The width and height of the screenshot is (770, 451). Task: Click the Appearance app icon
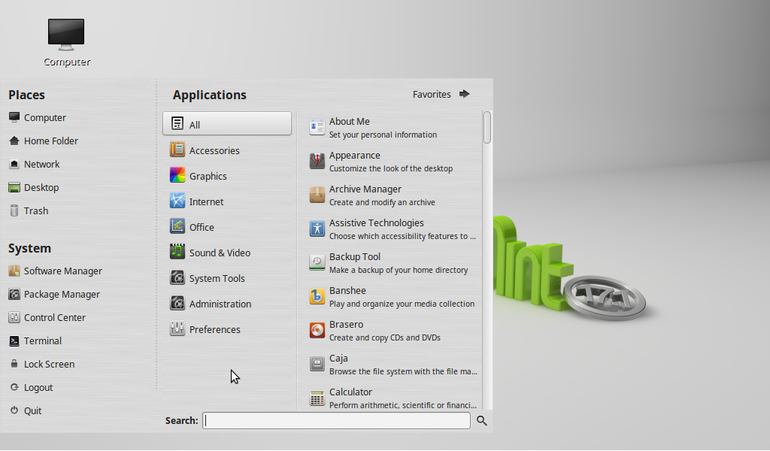317,161
